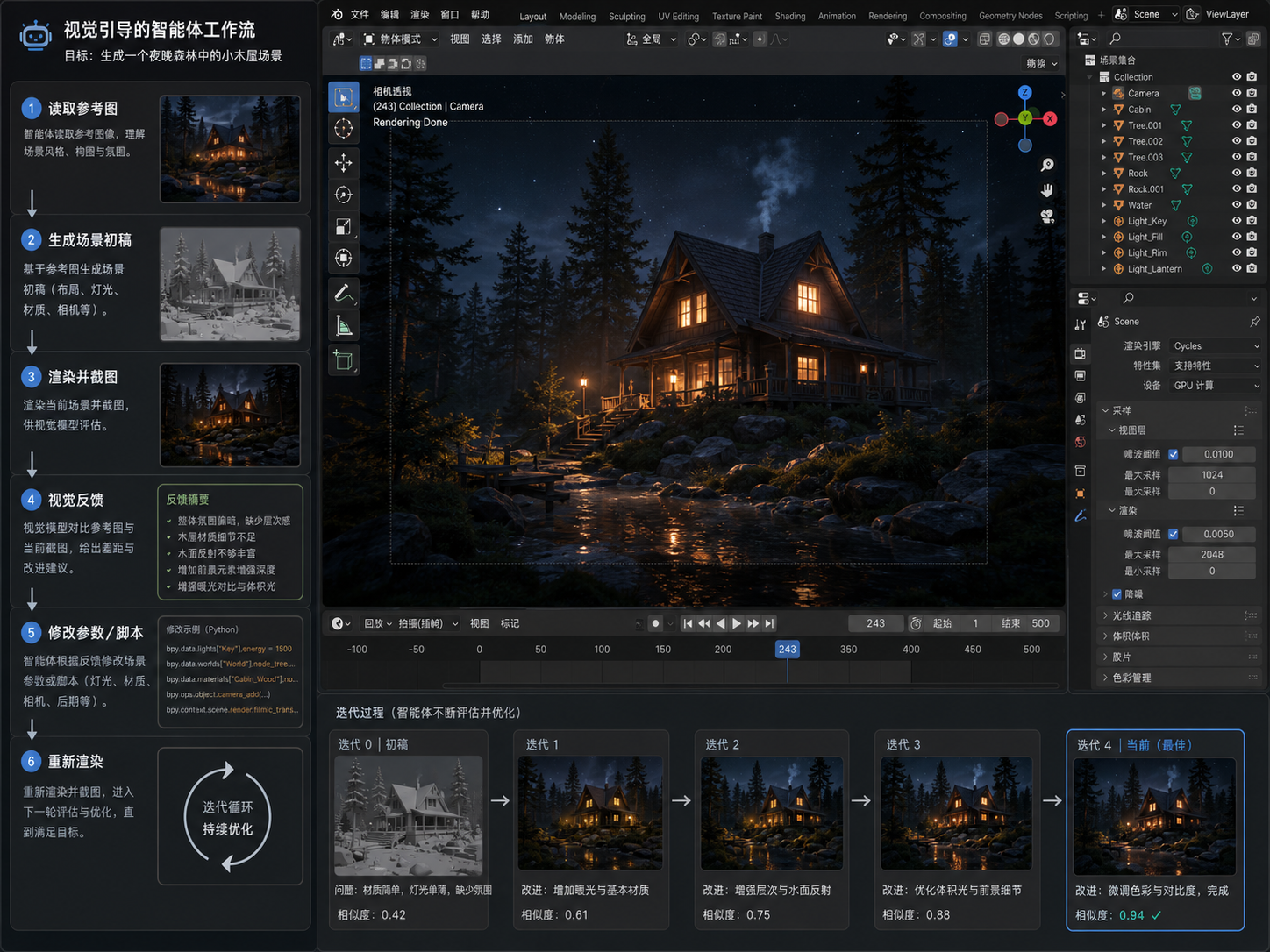This screenshot has width=1270, height=952.
Task: Open the 回放 dropdown in the timeline
Action: click(x=378, y=623)
